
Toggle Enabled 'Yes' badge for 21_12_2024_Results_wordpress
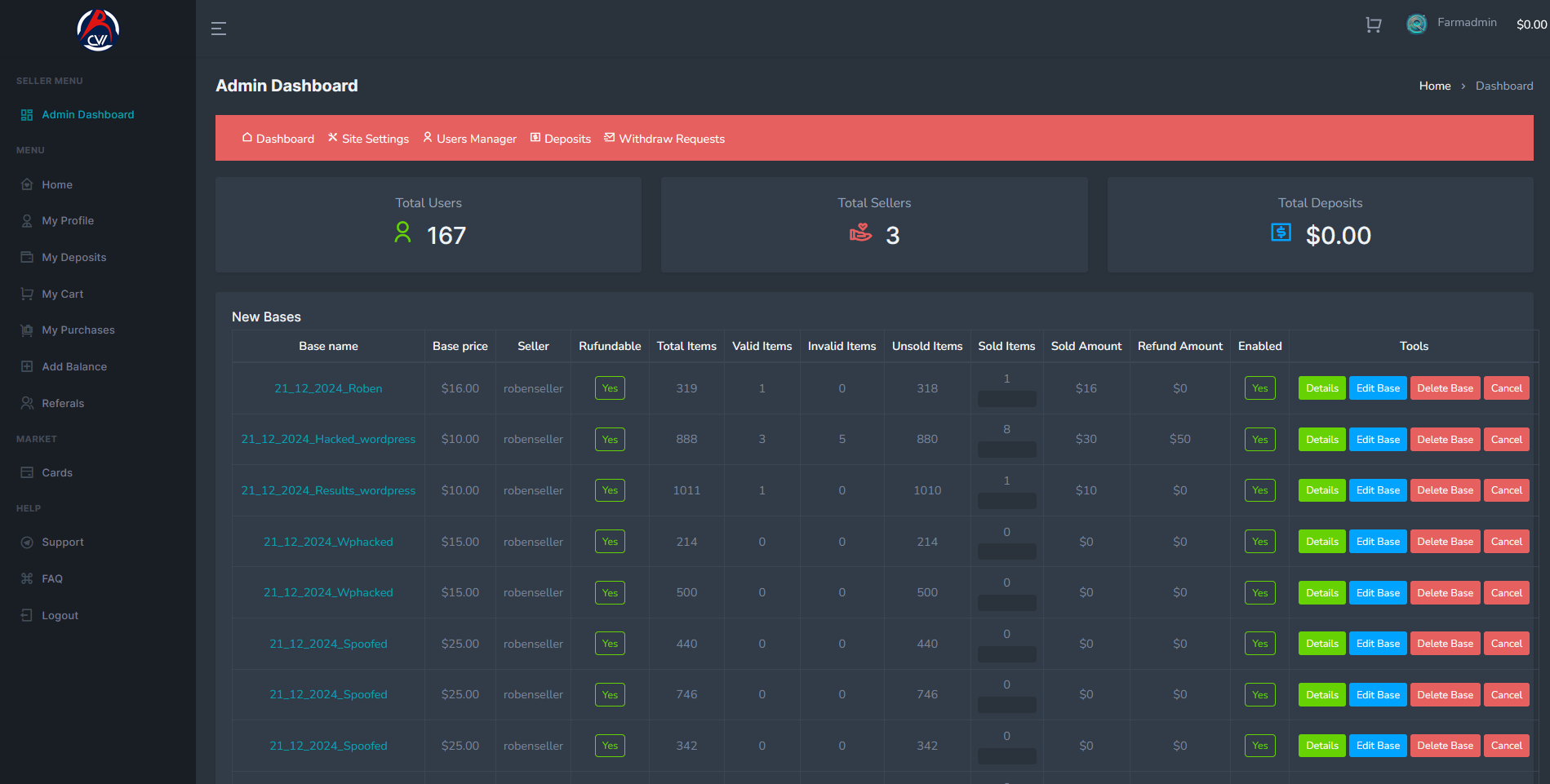pyautogui.click(x=1259, y=490)
